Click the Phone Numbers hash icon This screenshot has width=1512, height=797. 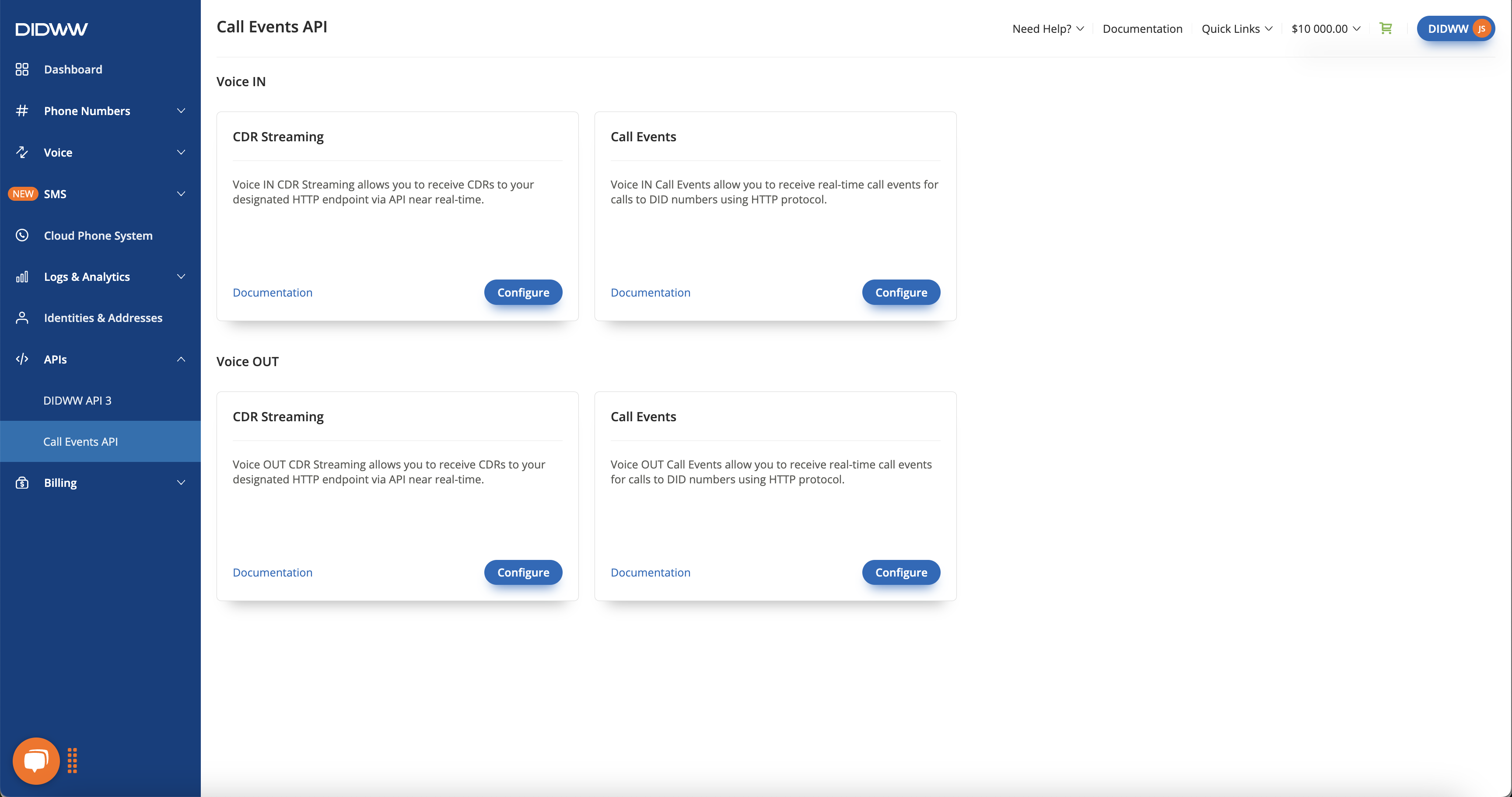[x=22, y=110]
